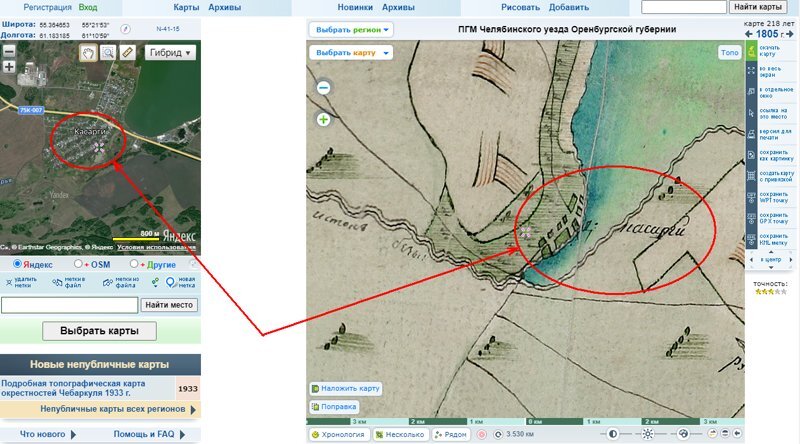Zoom in the old map with plus button

(x=323, y=120)
